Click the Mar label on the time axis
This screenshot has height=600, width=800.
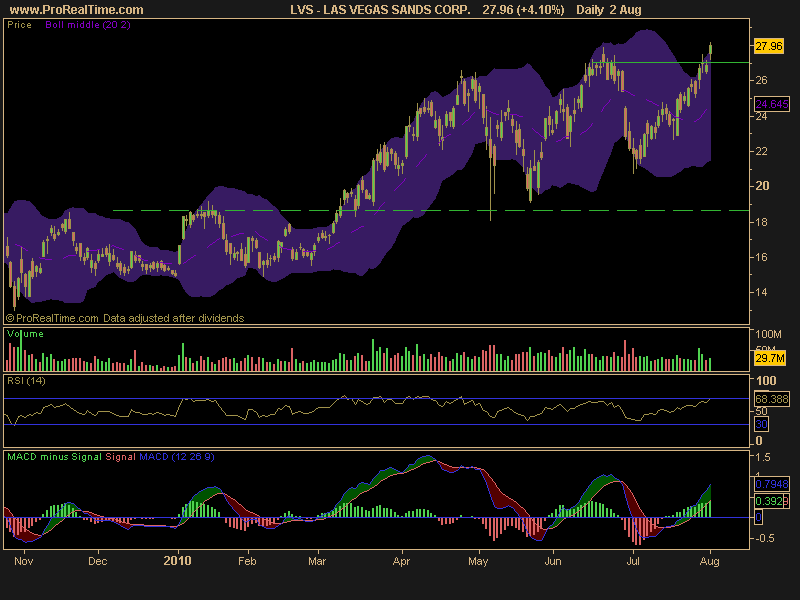click(x=317, y=561)
